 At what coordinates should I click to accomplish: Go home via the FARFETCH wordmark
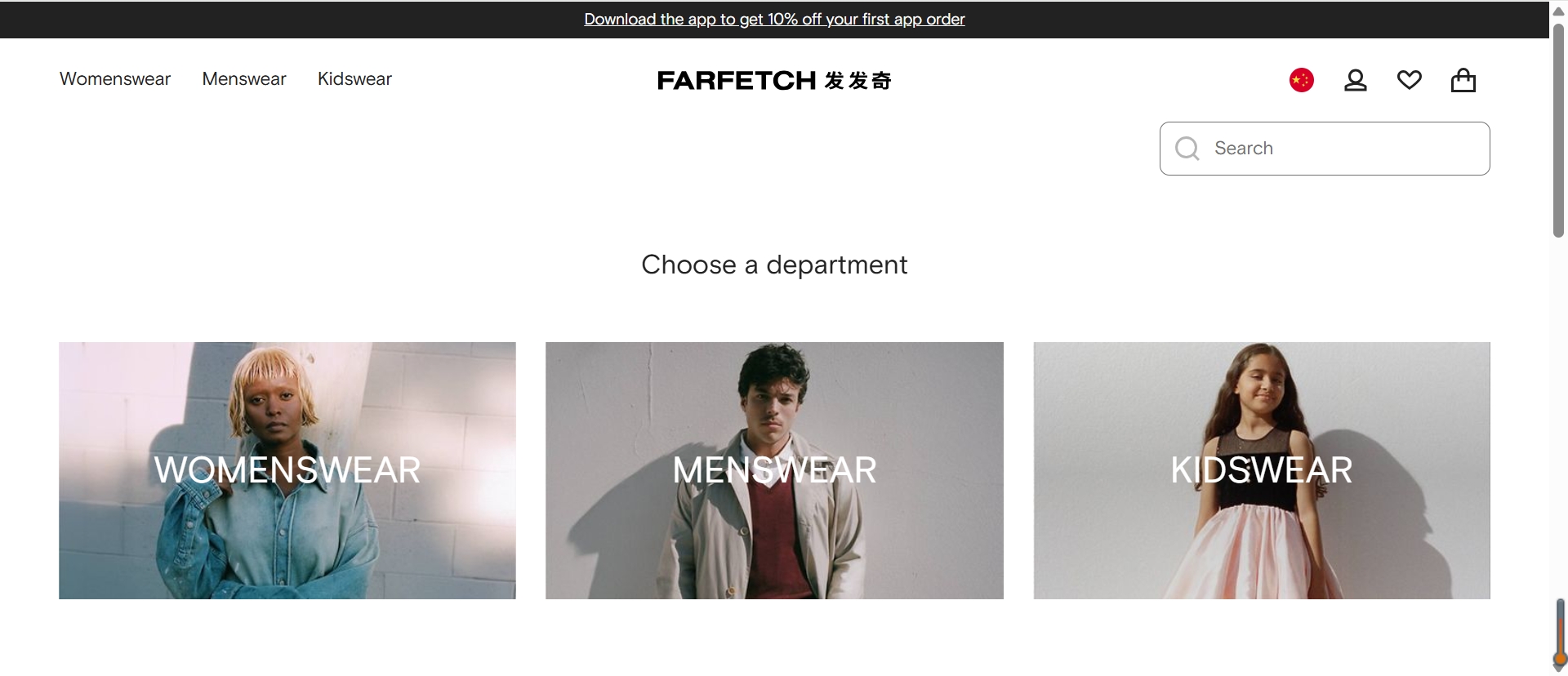pyautogui.click(x=737, y=80)
